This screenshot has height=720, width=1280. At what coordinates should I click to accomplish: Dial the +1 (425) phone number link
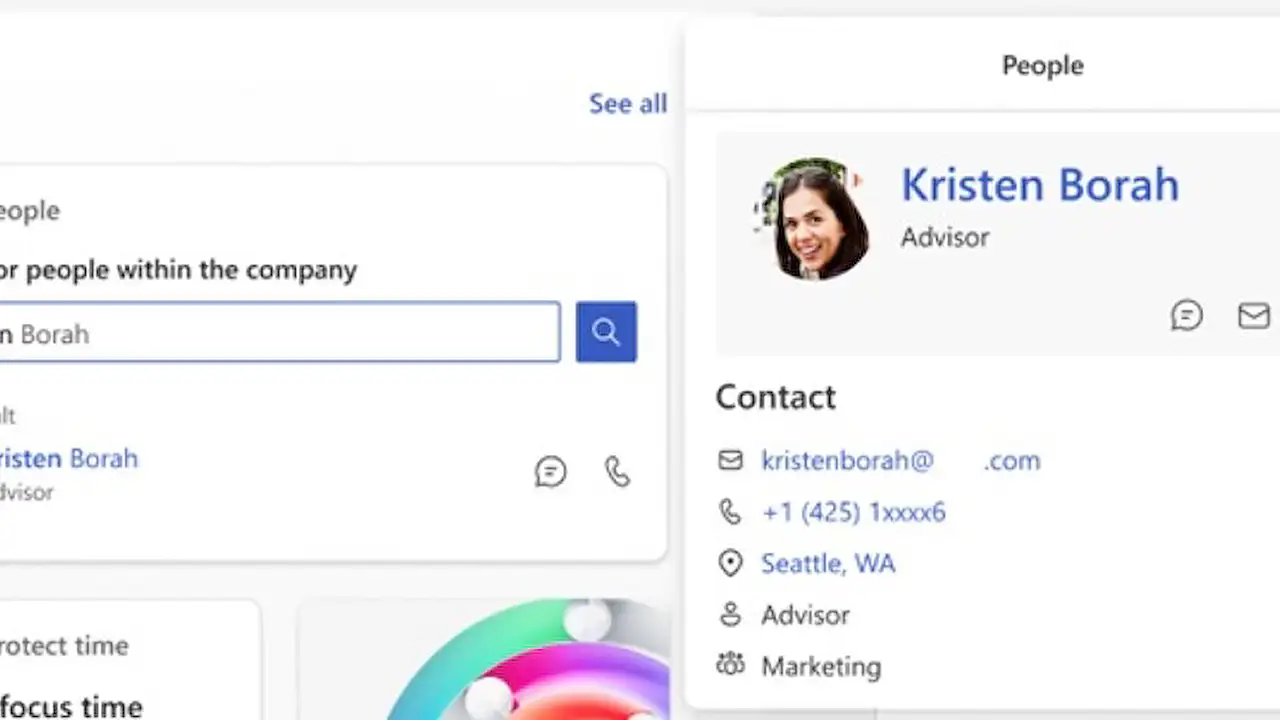853,512
